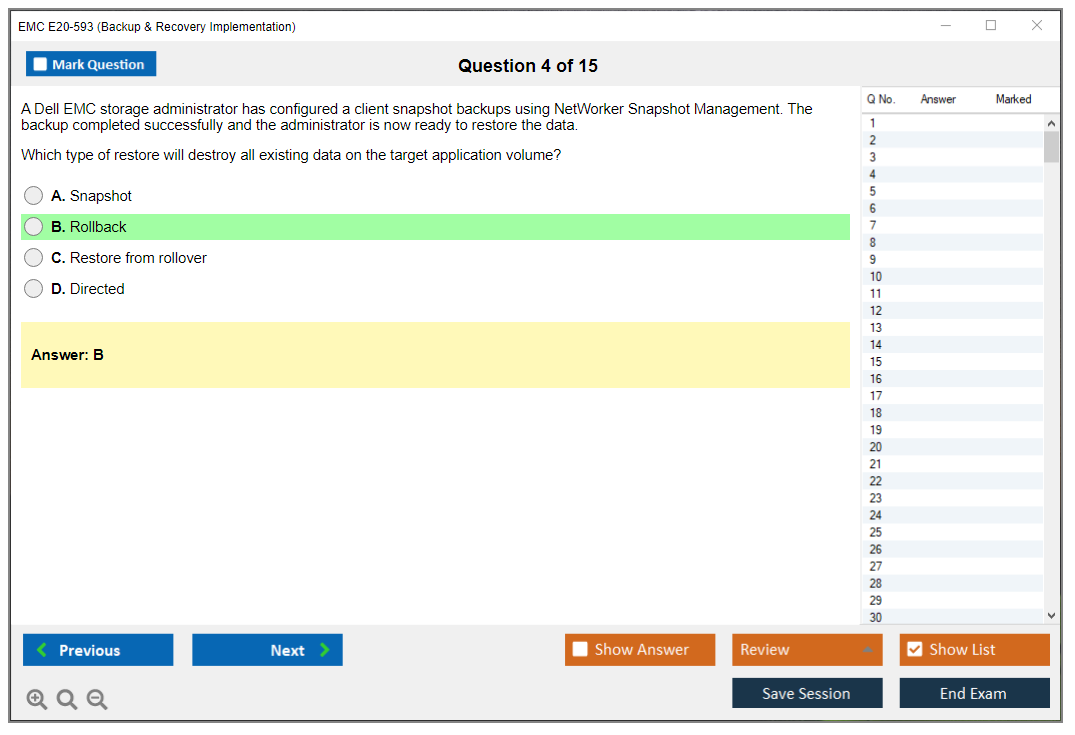
Task: Click the zoom in magnifier icon
Action: [x=37, y=700]
